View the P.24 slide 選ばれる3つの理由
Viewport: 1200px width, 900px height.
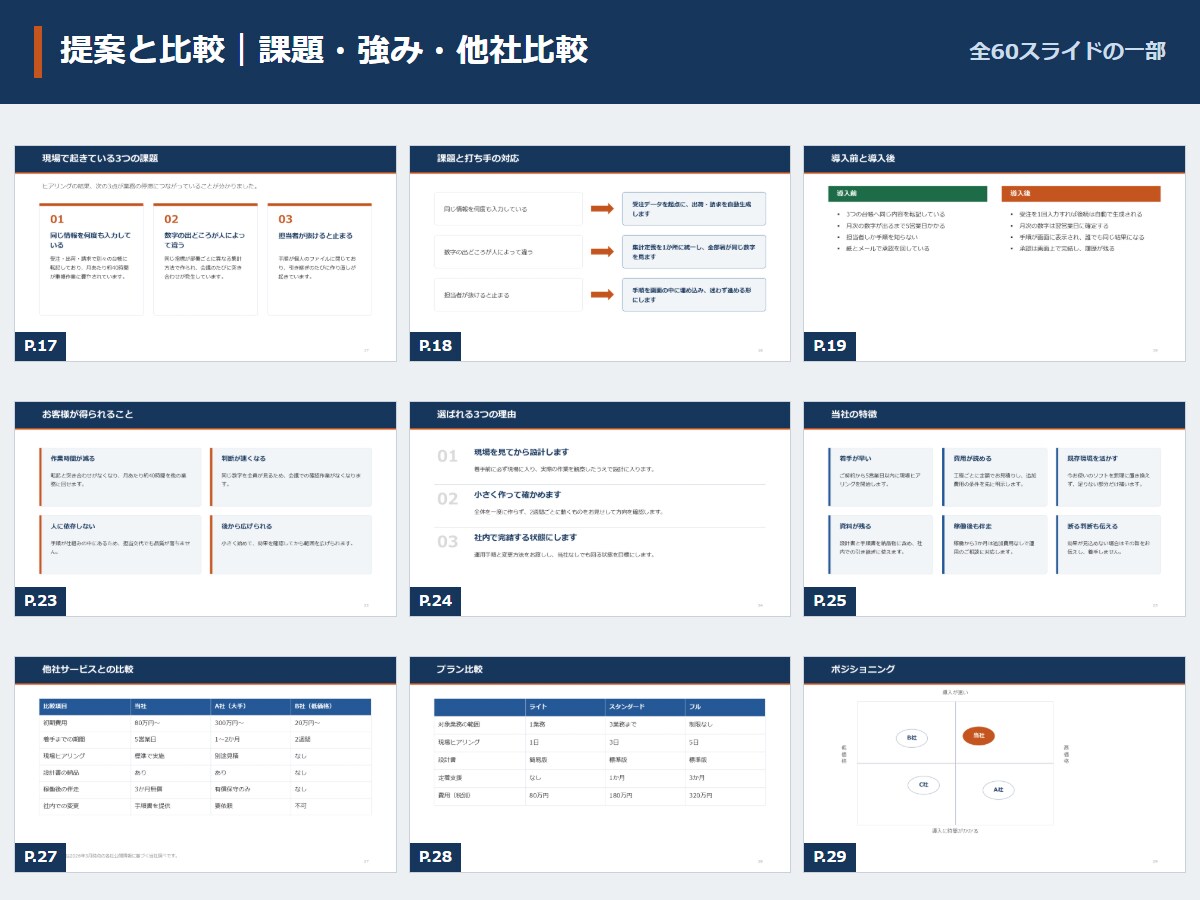[600, 509]
